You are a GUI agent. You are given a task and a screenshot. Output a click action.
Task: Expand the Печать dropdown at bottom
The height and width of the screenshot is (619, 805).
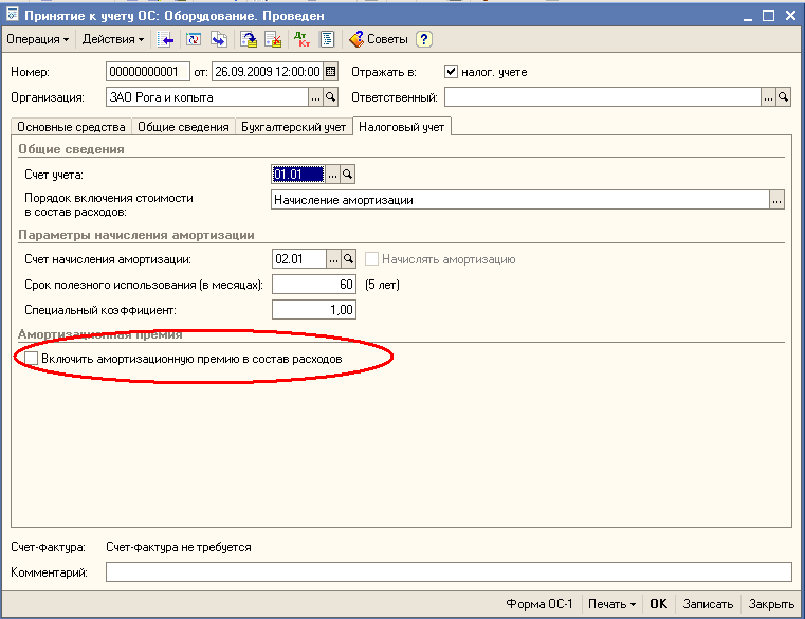tap(613, 604)
